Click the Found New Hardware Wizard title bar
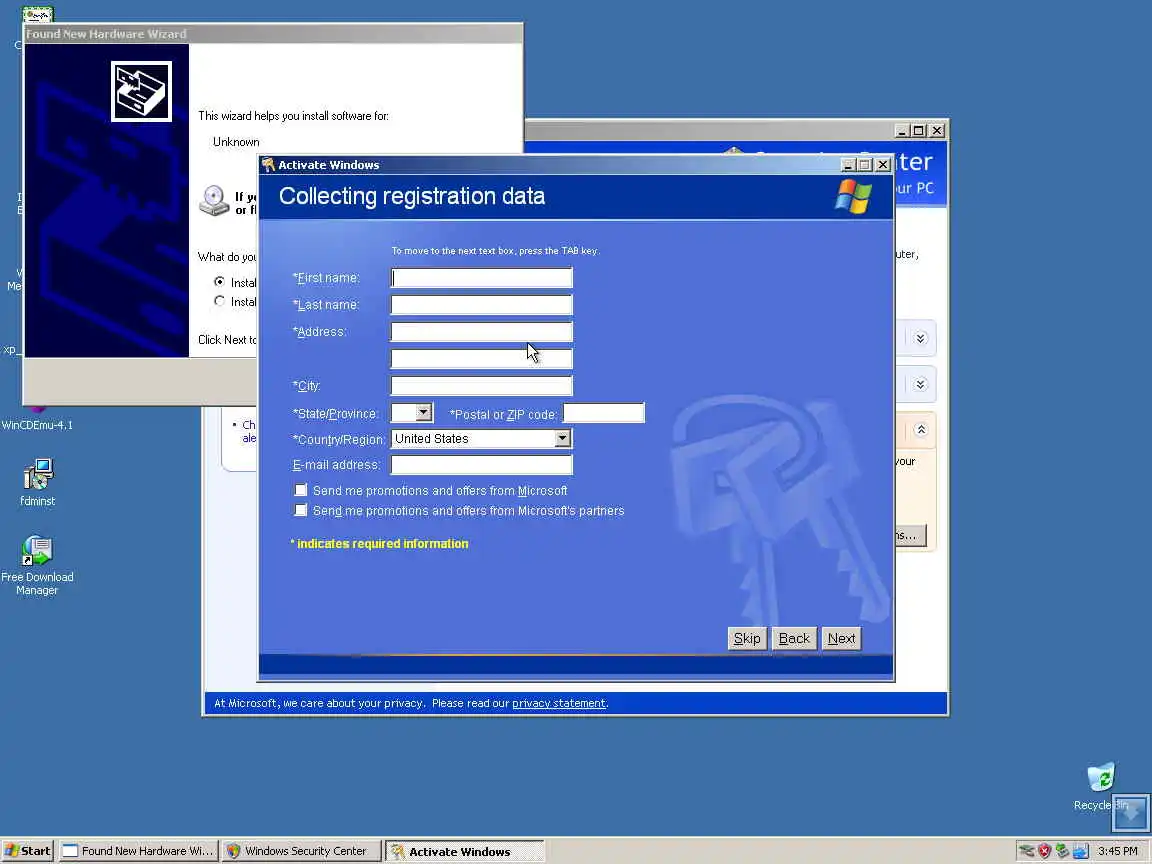 (273, 34)
